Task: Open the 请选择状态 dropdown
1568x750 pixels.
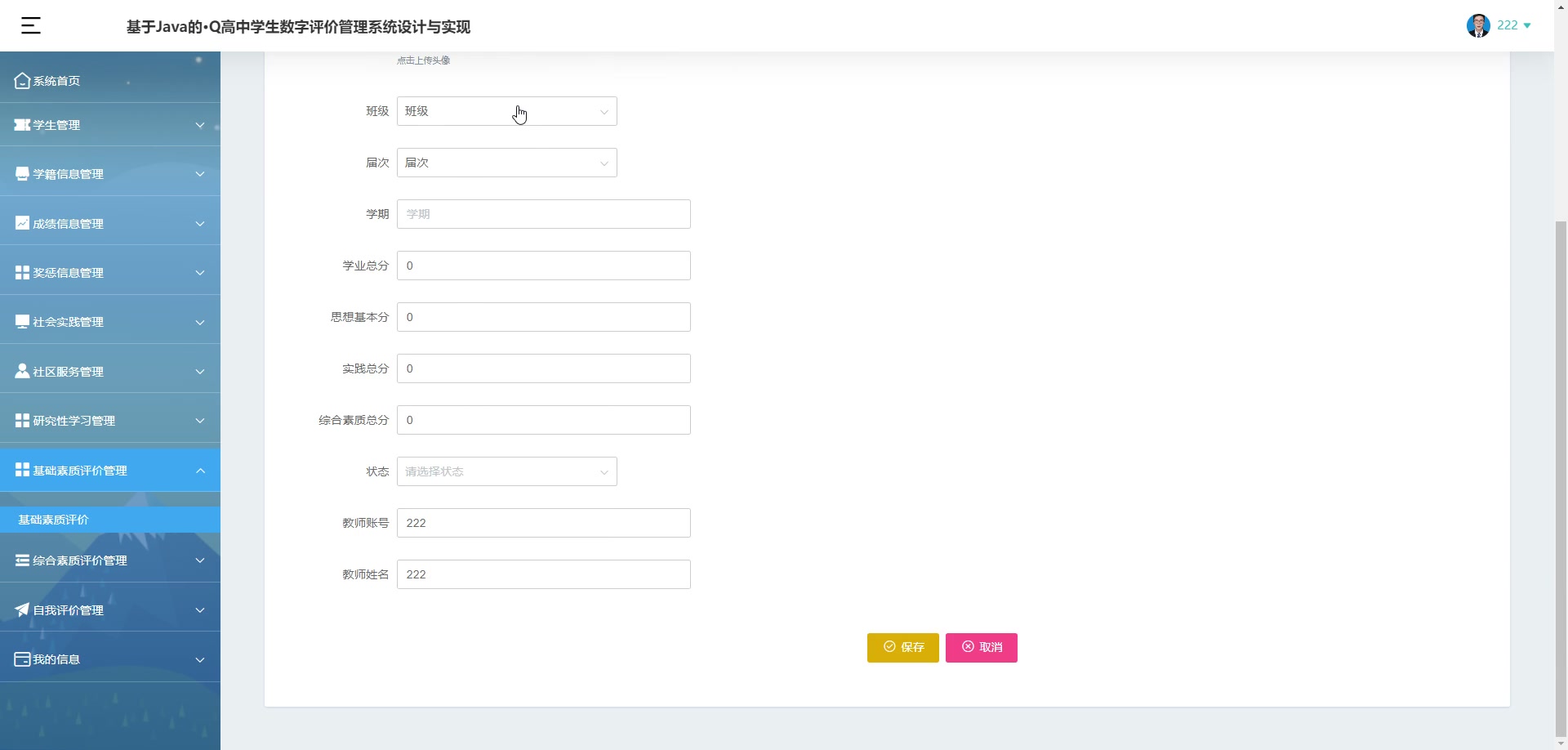Action: click(x=506, y=471)
